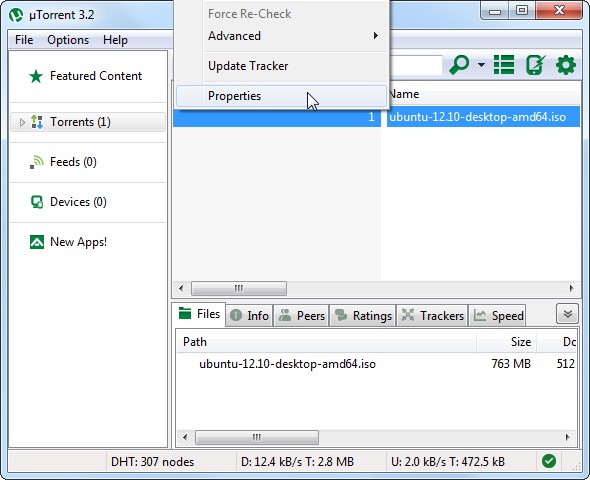Click Files pane scroll left arrow
This screenshot has width=590, height=480.
(x=185, y=437)
